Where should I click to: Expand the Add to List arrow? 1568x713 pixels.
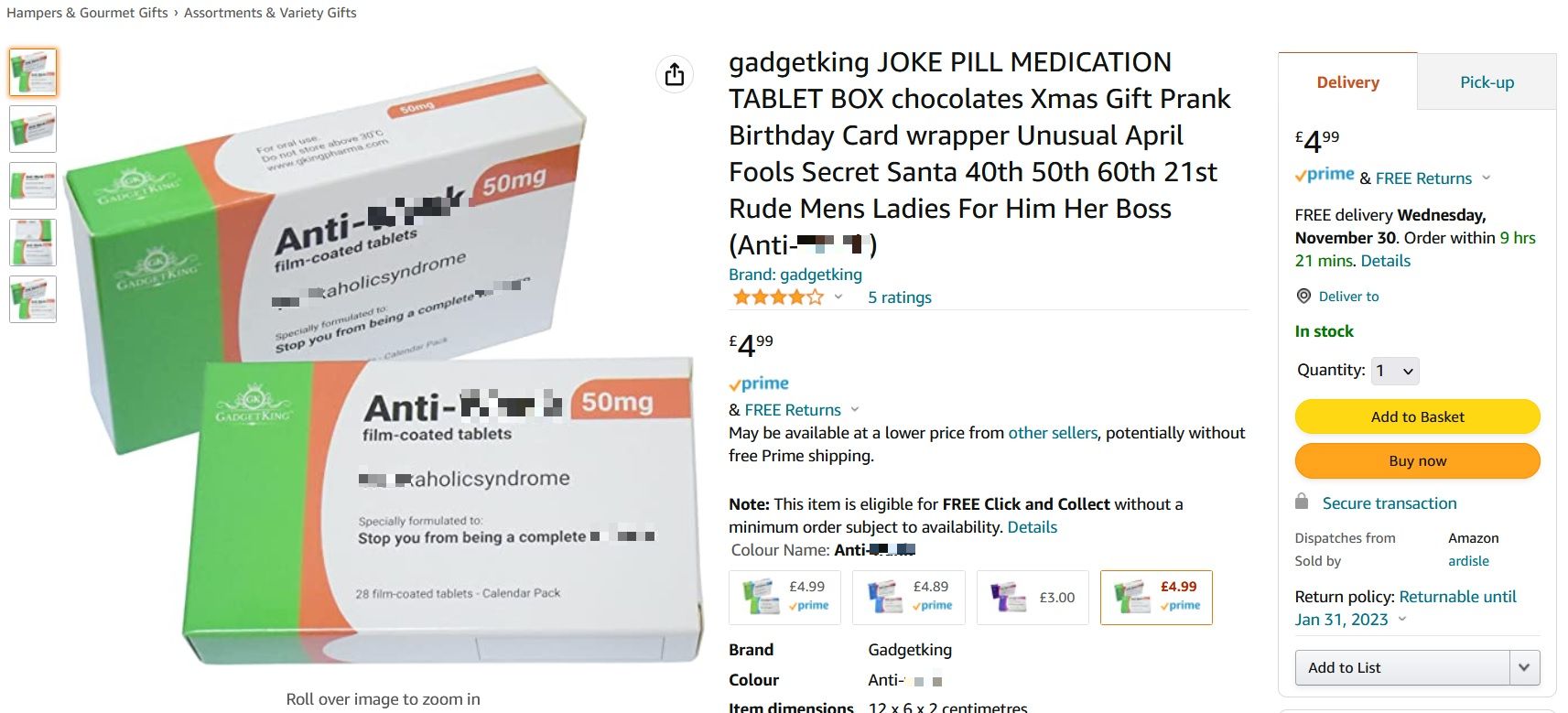(x=1524, y=667)
